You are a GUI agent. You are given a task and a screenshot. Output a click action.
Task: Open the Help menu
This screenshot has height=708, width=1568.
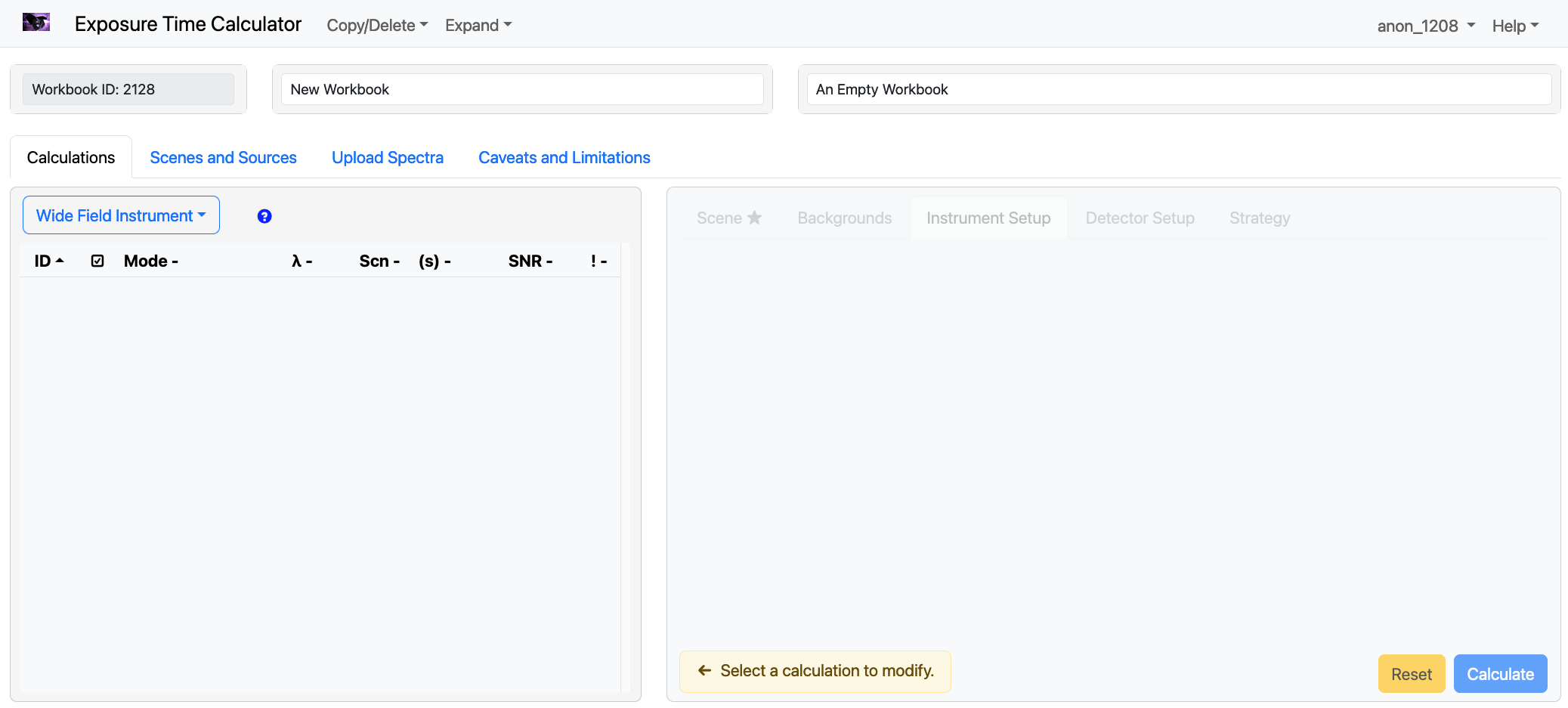(x=1514, y=26)
